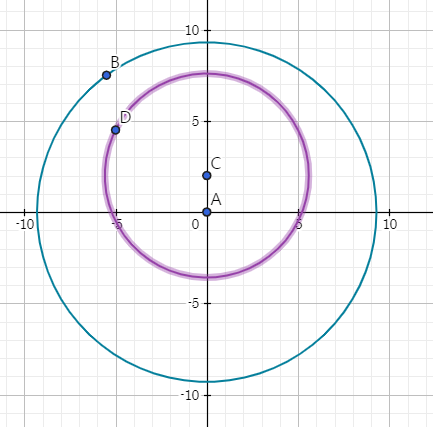Viewport: 433px width, 427px height.
Task: Click the positive y-axis label 5
Action: (195, 122)
